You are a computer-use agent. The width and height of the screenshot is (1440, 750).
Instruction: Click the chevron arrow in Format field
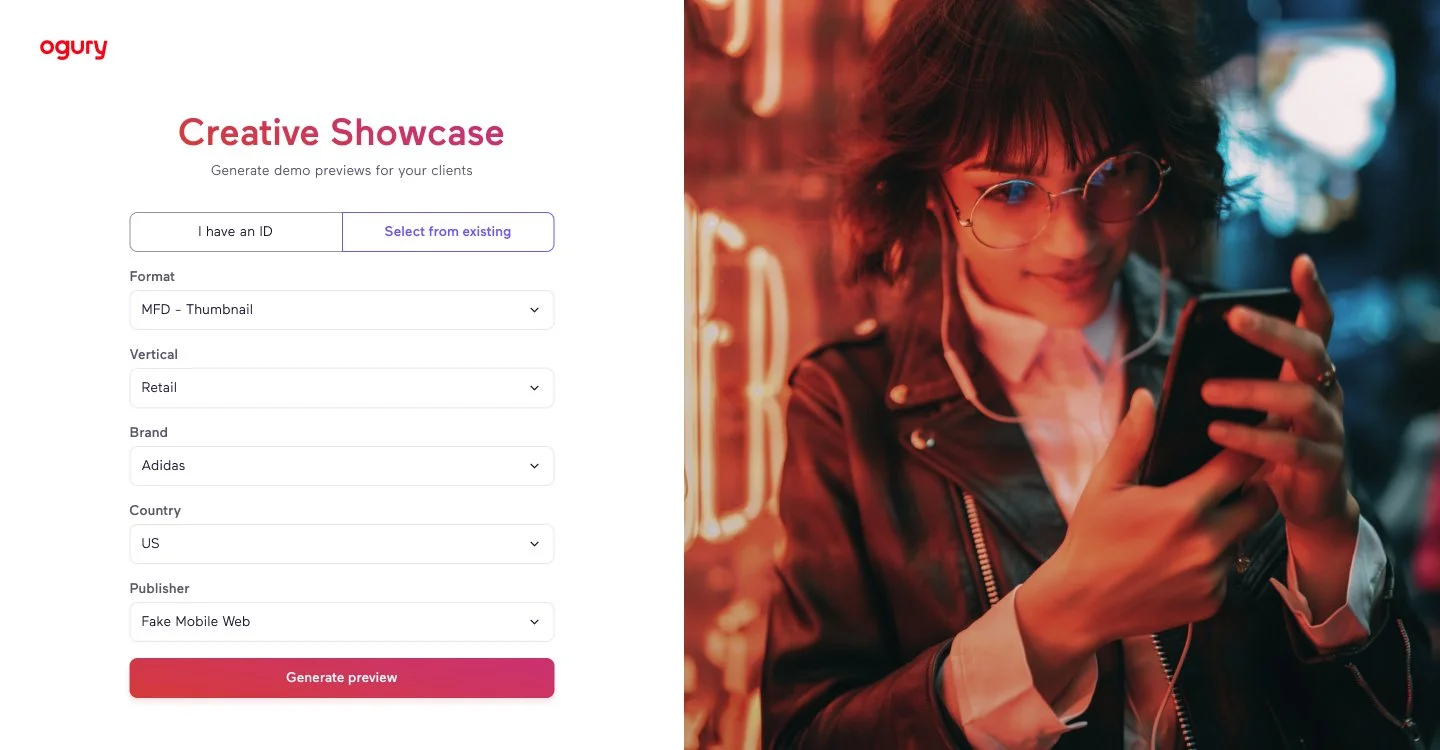pyautogui.click(x=534, y=310)
